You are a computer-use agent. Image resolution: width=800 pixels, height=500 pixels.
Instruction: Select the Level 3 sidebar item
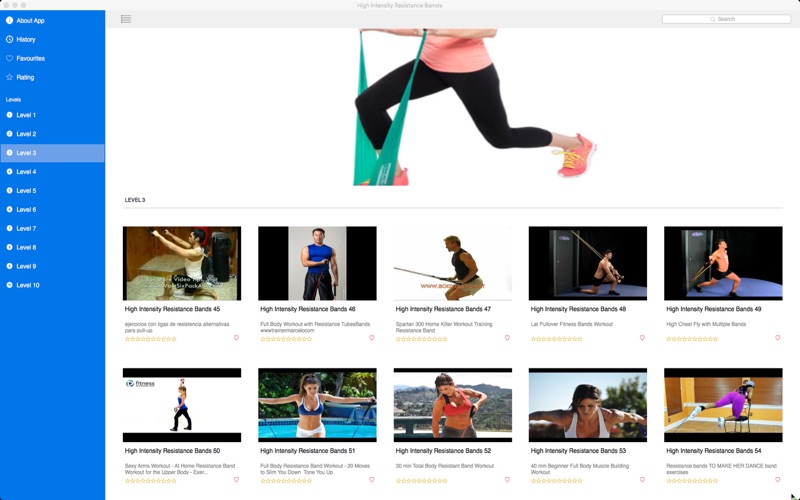[53, 153]
